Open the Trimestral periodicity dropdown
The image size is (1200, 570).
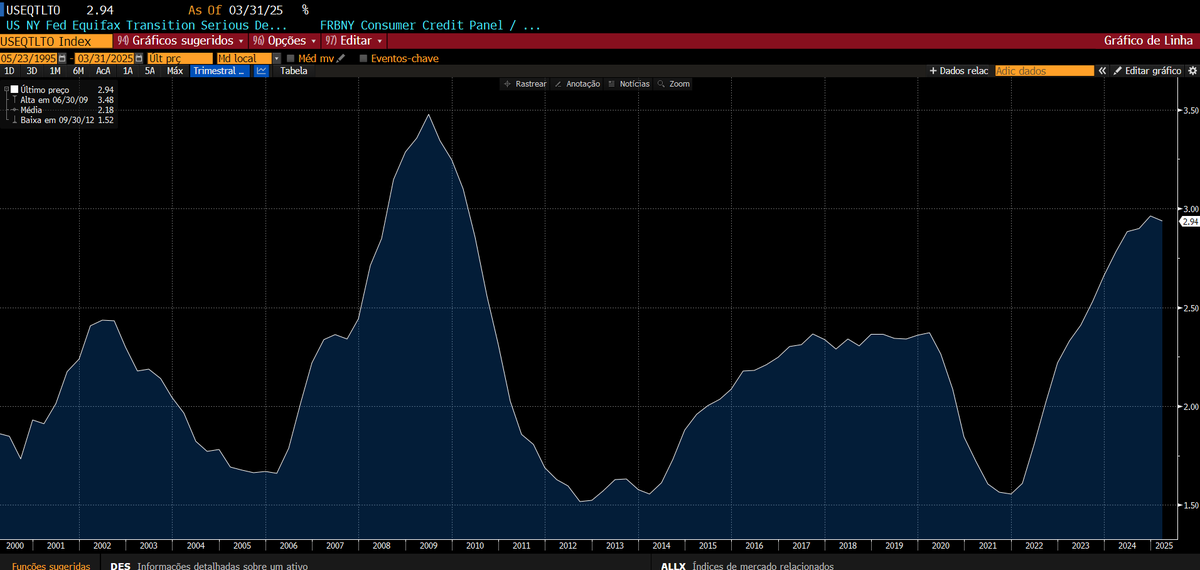tap(219, 71)
